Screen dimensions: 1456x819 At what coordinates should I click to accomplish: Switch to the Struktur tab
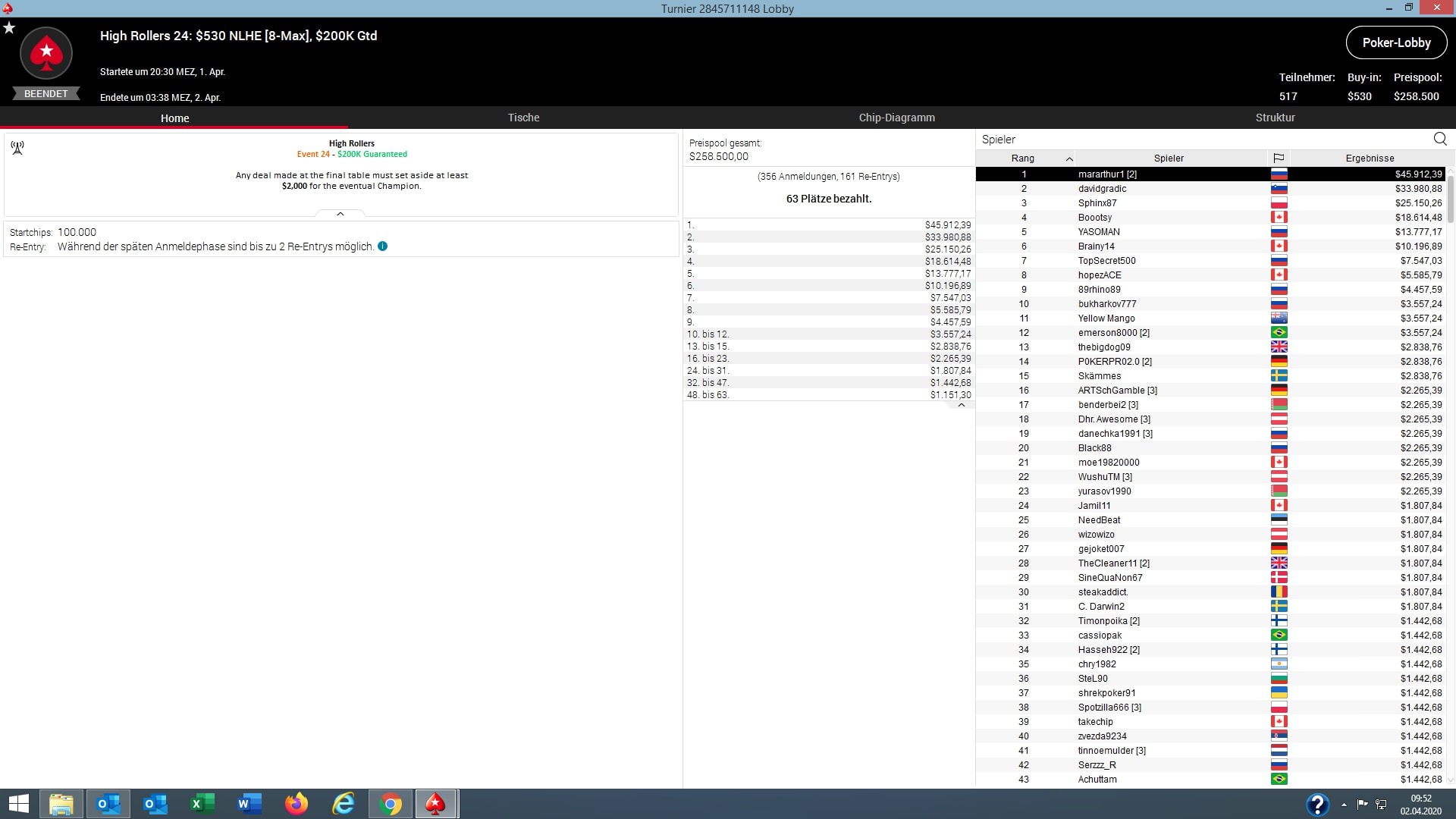(x=1275, y=118)
